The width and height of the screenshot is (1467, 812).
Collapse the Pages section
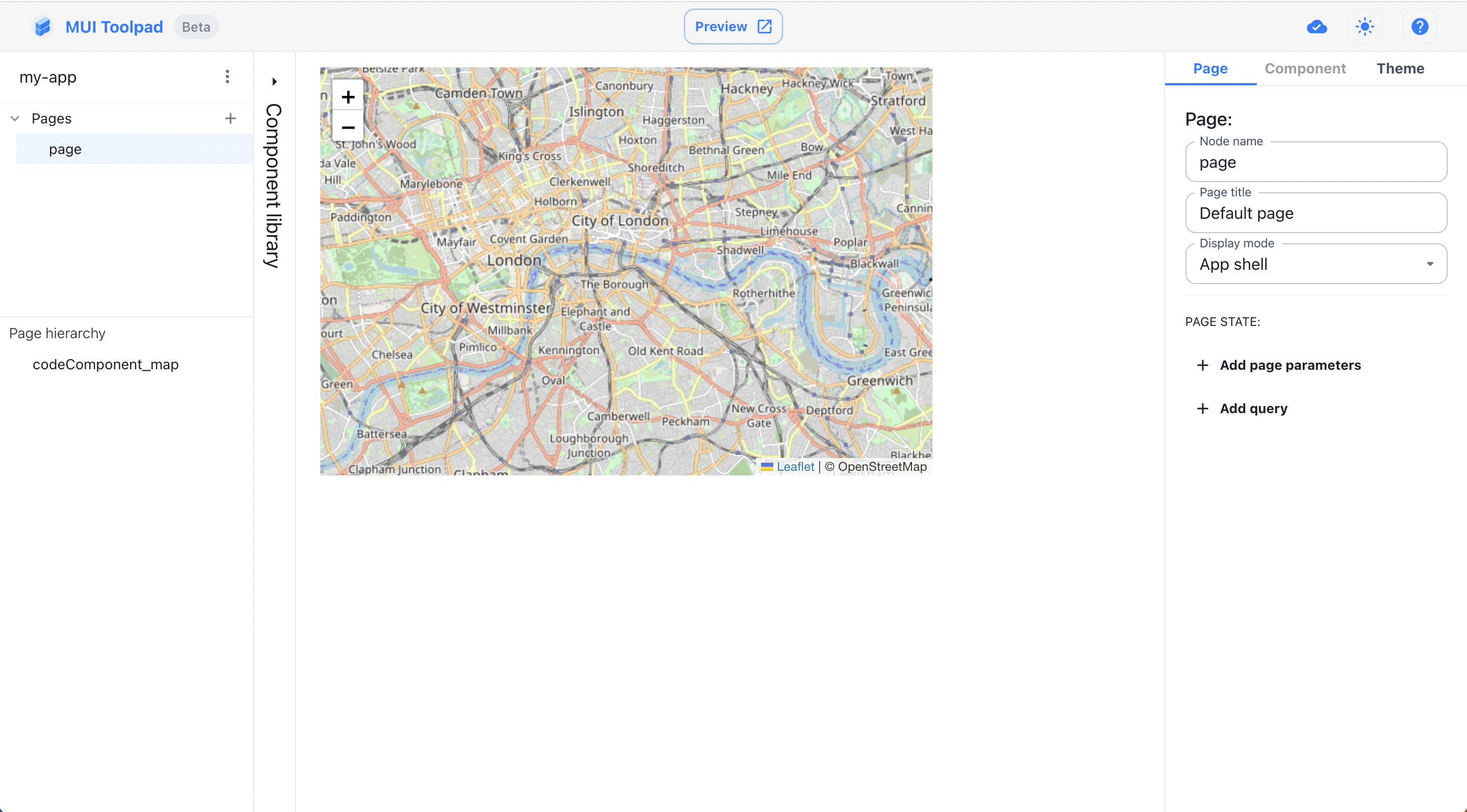[x=14, y=118]
